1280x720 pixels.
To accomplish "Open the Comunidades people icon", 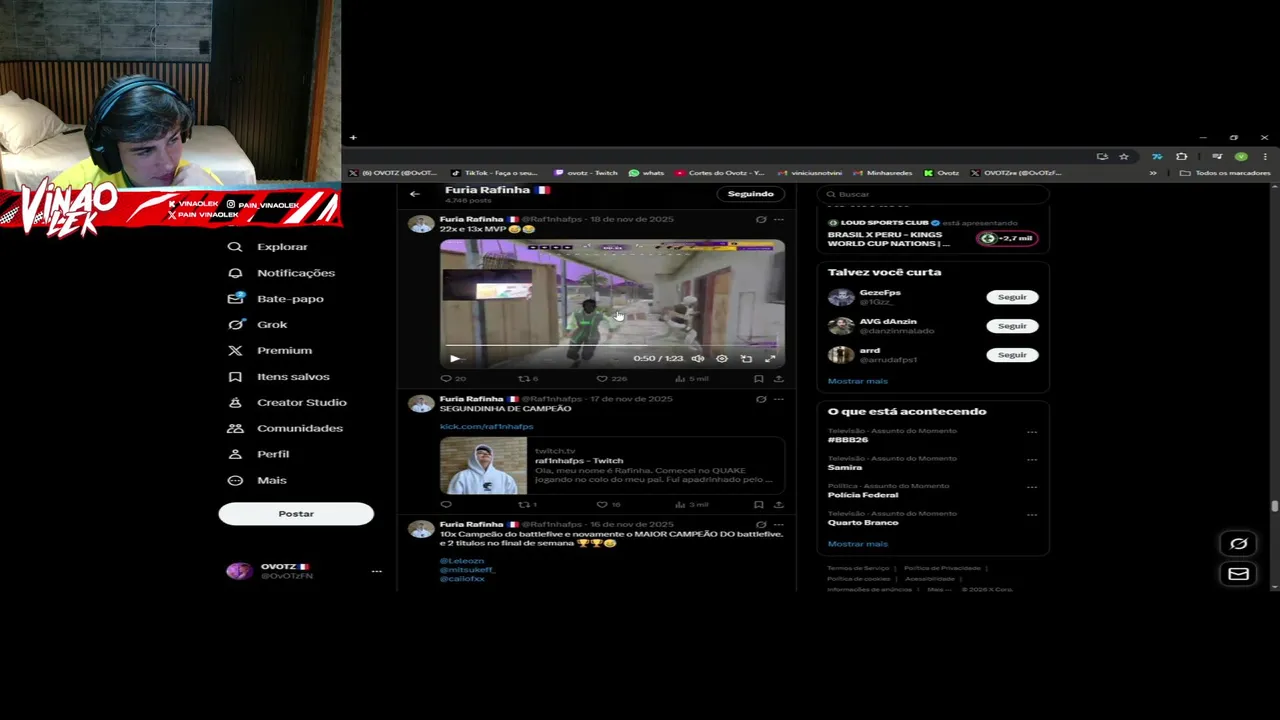I will click(235, 429).
